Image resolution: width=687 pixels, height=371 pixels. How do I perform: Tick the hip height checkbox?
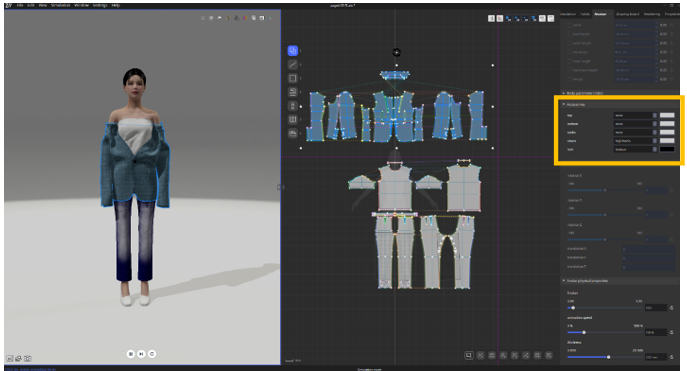tap(570, 52)
